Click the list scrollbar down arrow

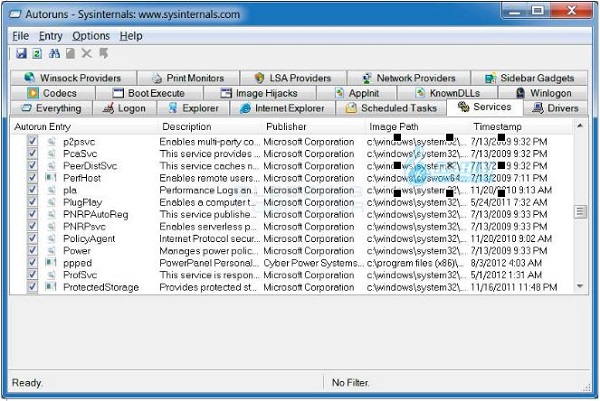coord(580,286)
